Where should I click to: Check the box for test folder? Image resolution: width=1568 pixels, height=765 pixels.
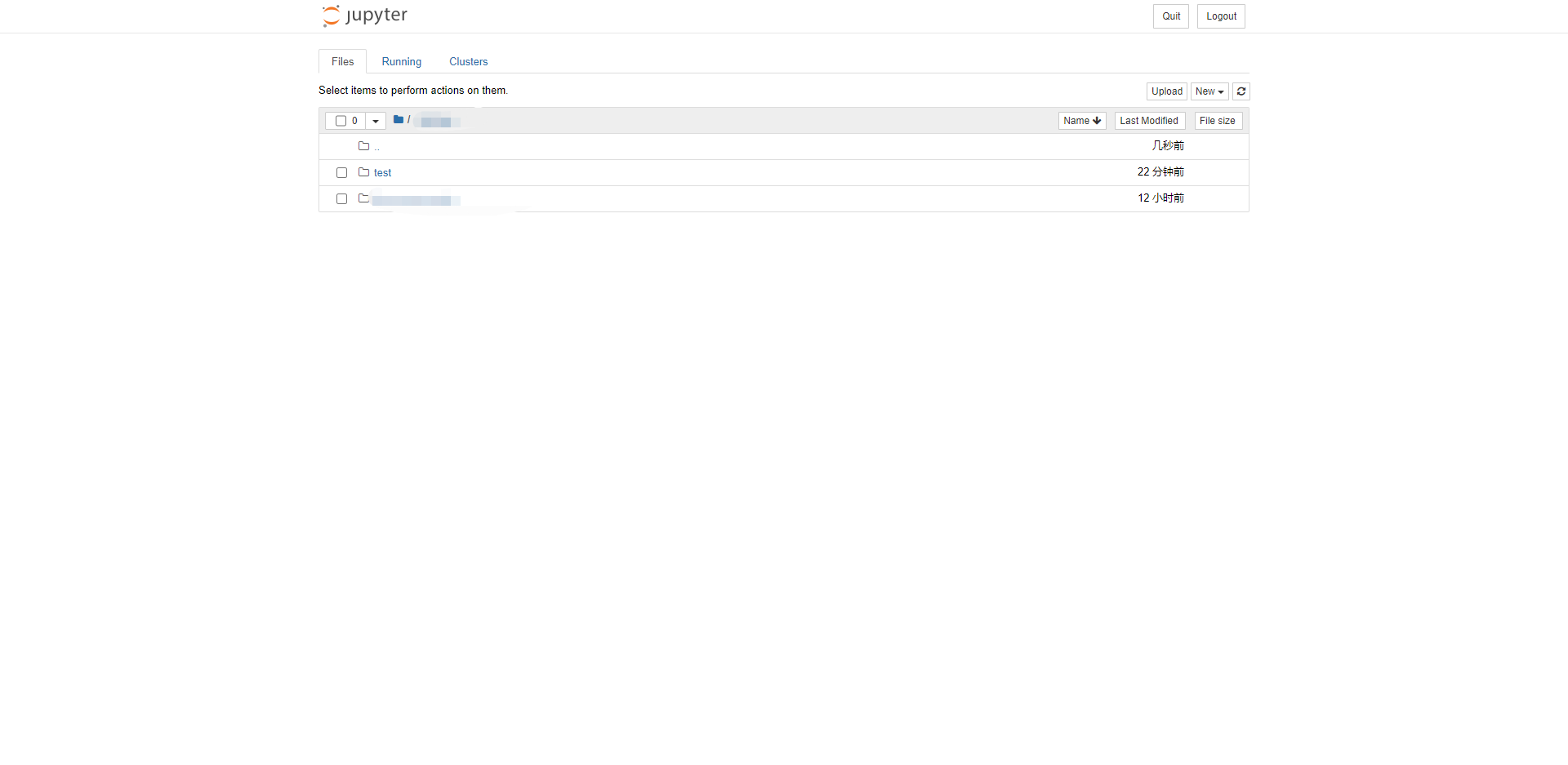341,173
